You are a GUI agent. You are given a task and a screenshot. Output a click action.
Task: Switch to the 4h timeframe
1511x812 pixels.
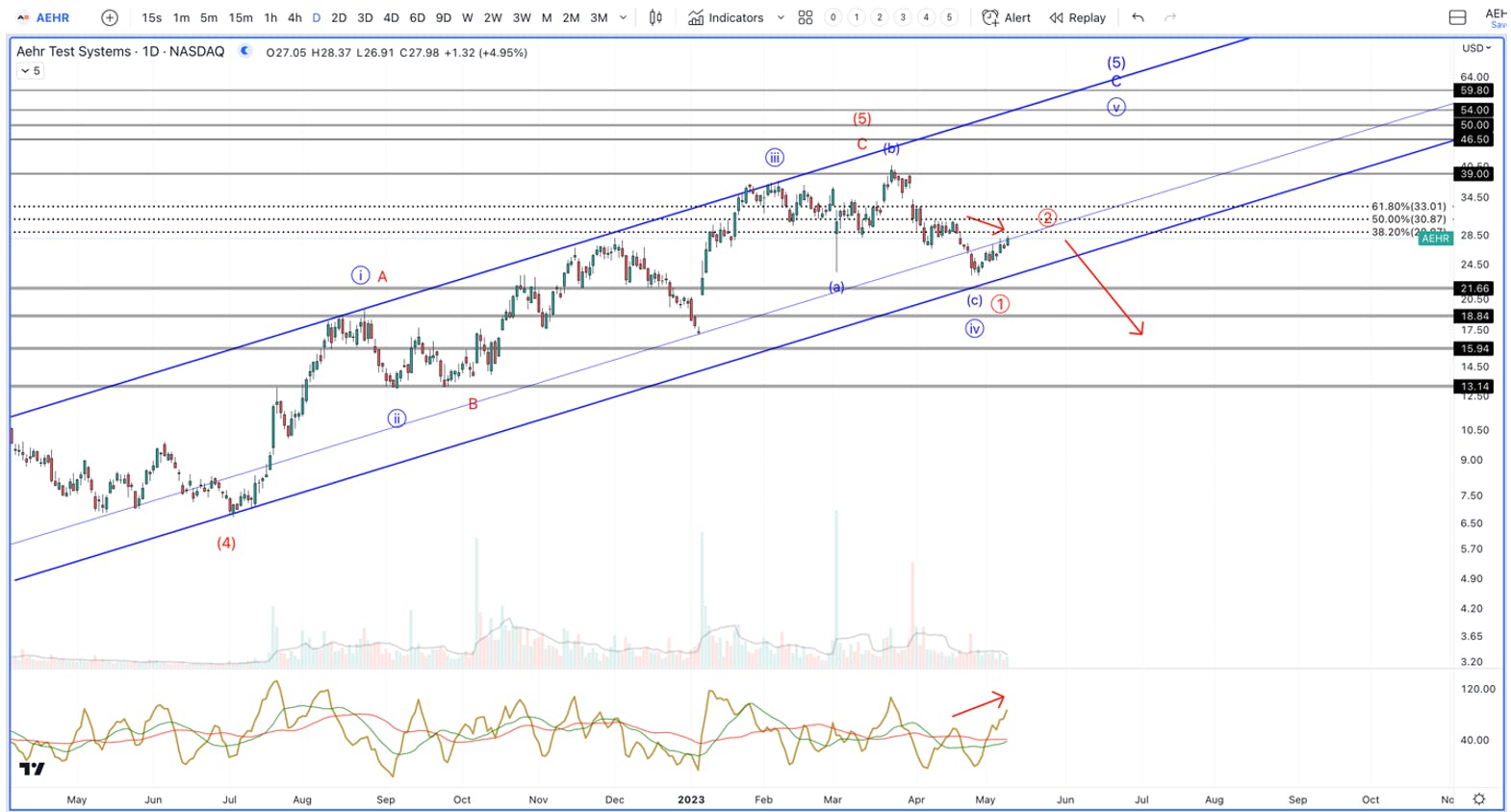(x=295, y=17)
